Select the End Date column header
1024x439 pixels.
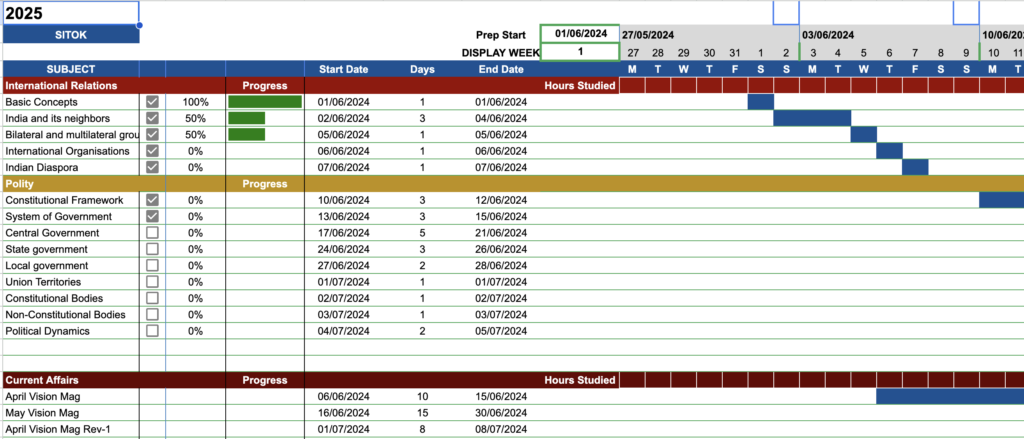coord(501,69)
